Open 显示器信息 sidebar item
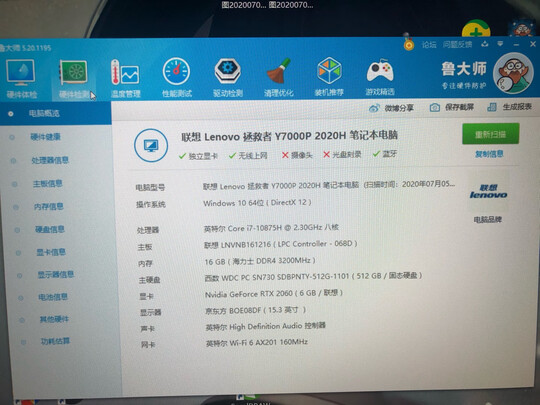The height and width of the screenshot is (405, 540). click(56, 274)
